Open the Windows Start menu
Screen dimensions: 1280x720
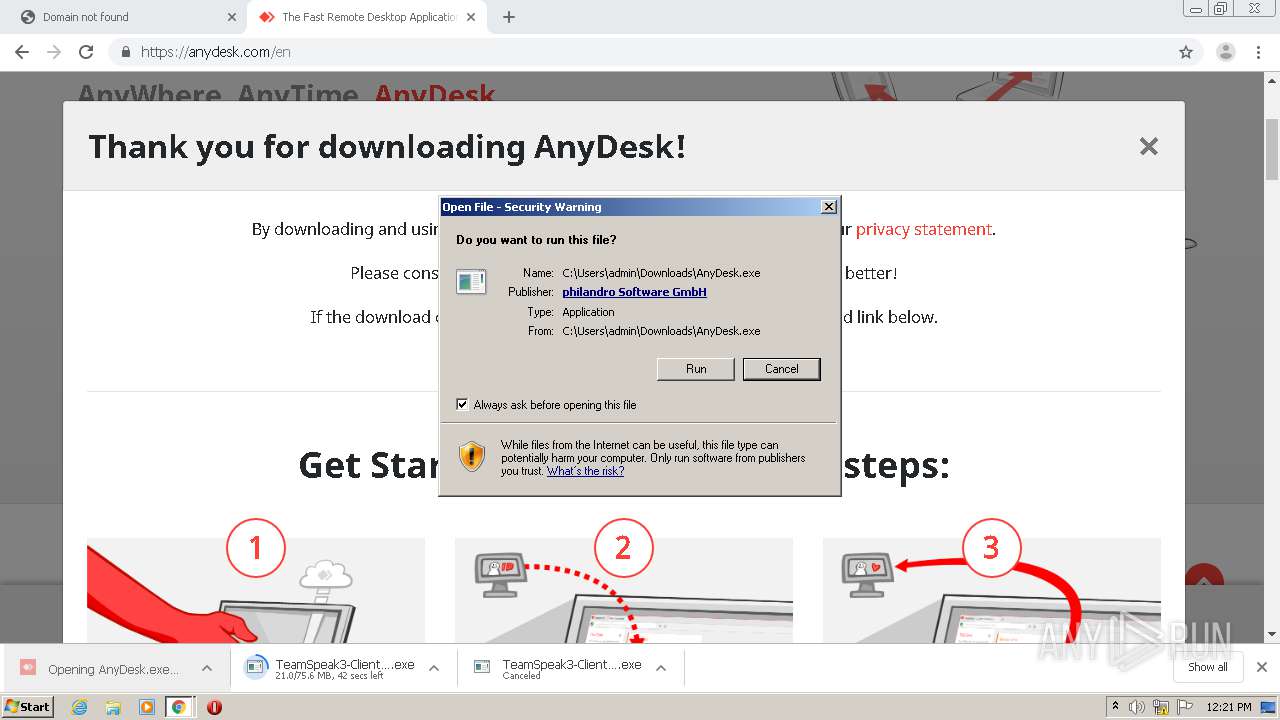tap(28, 706)
